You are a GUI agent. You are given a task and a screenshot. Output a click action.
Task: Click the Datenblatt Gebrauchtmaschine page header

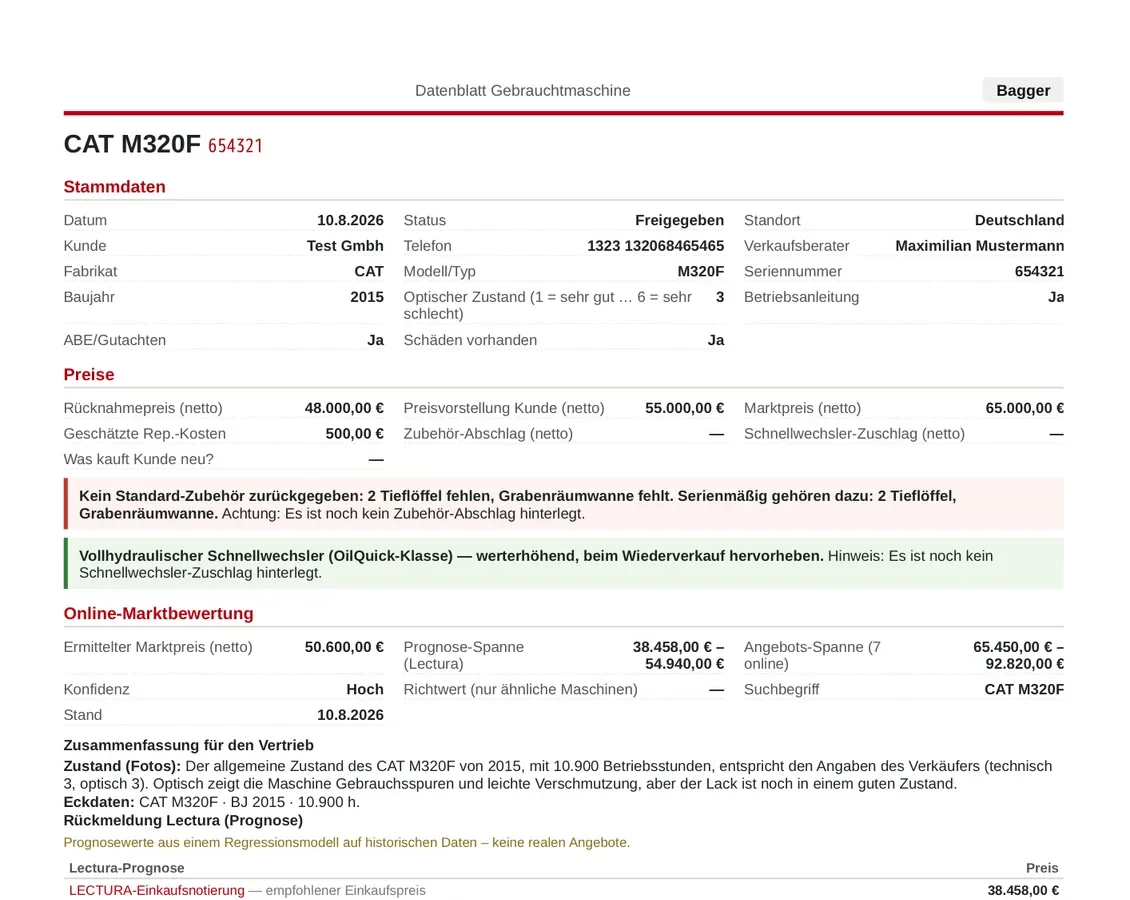pyautogui.click(x=522, y=91)
